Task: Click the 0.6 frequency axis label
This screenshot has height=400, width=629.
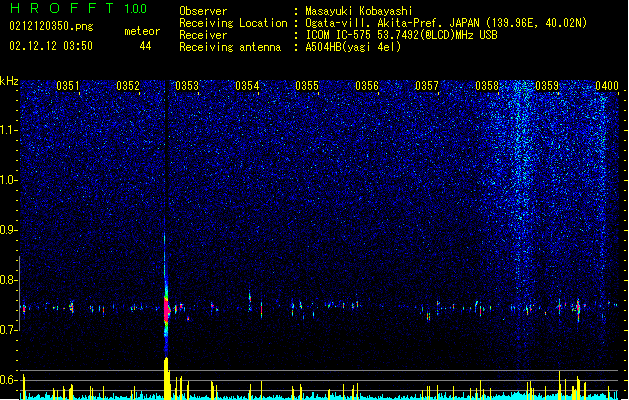Action: point(8,380)
